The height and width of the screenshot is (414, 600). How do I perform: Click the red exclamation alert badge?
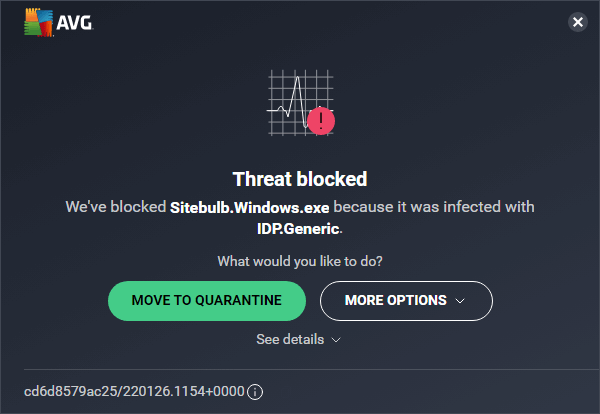click(321, 121)
